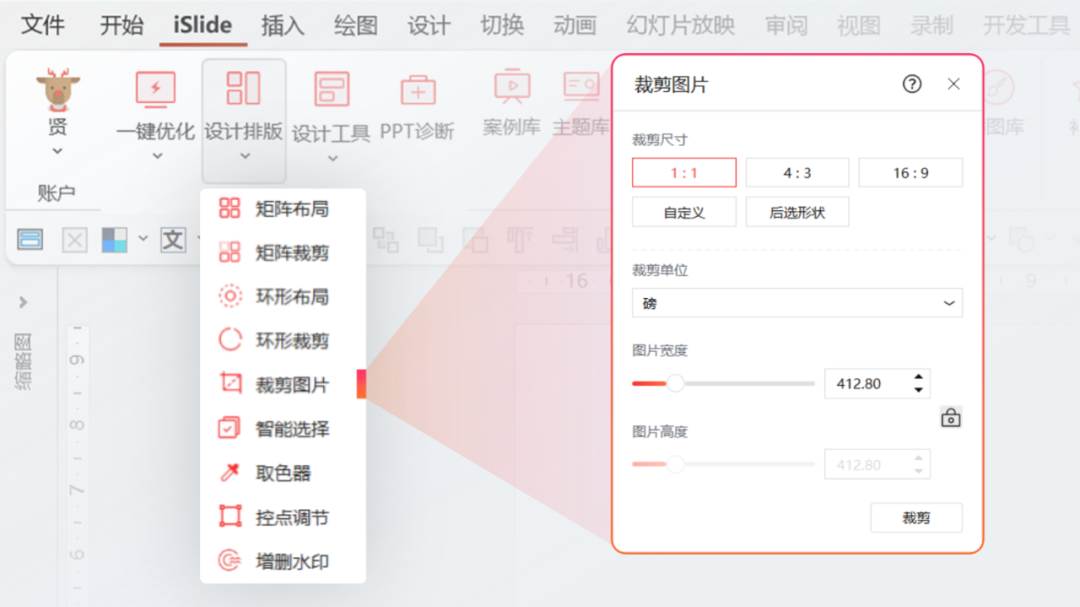
Task: Click the reindeer account avatar icon
Action: (58, 90)
